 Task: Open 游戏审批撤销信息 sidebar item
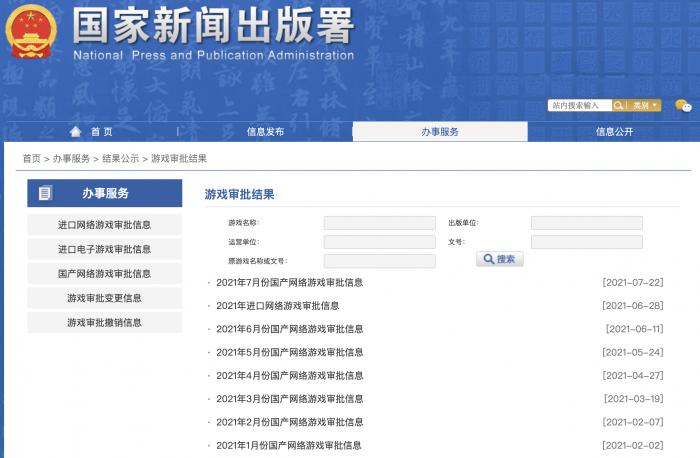(x=104, y=323)
